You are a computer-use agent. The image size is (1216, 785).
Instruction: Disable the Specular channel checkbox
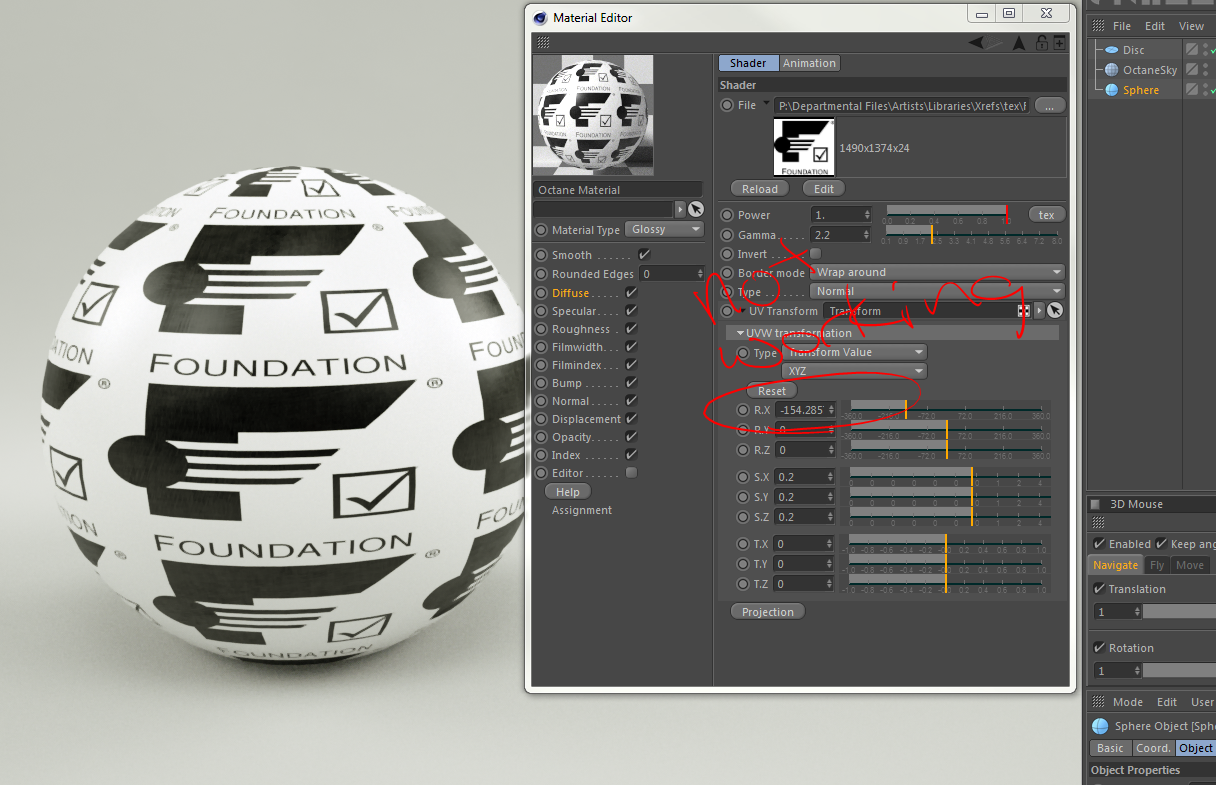[631, 311]
